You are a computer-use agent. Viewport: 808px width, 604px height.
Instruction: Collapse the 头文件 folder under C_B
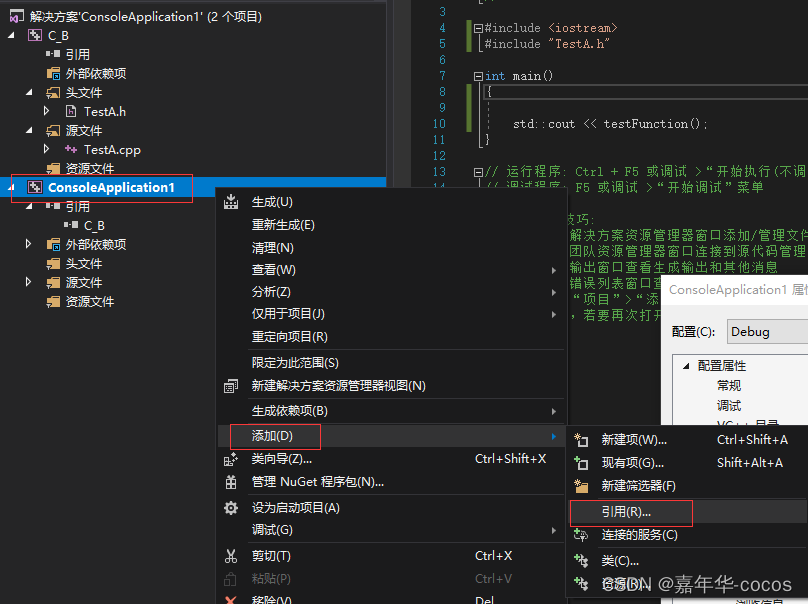click(x=29, y=93)
